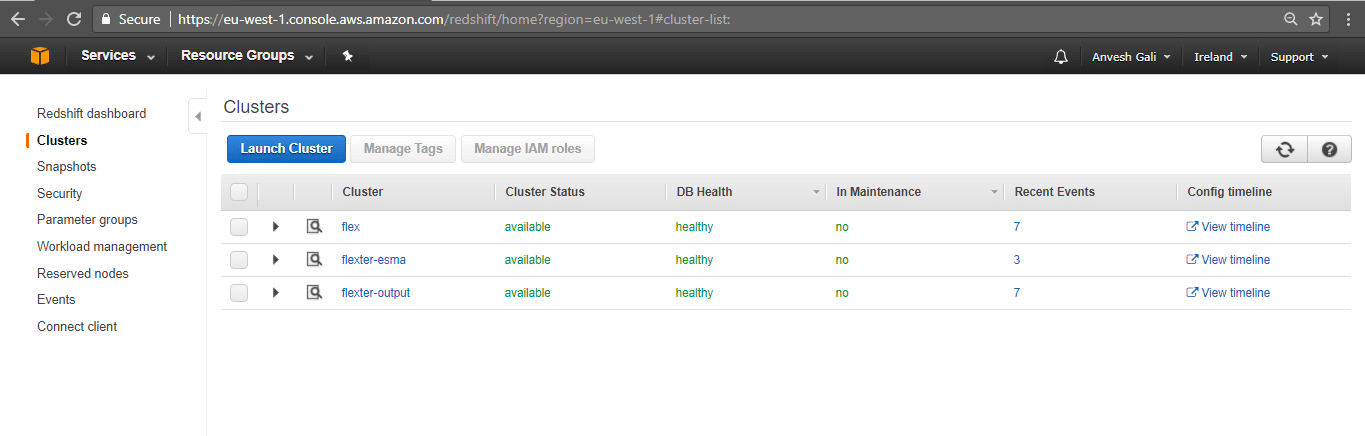1365x436 pixels.
Task: Open the 3 recent events for flexter-esma
Action: (x=1017, y=260)
